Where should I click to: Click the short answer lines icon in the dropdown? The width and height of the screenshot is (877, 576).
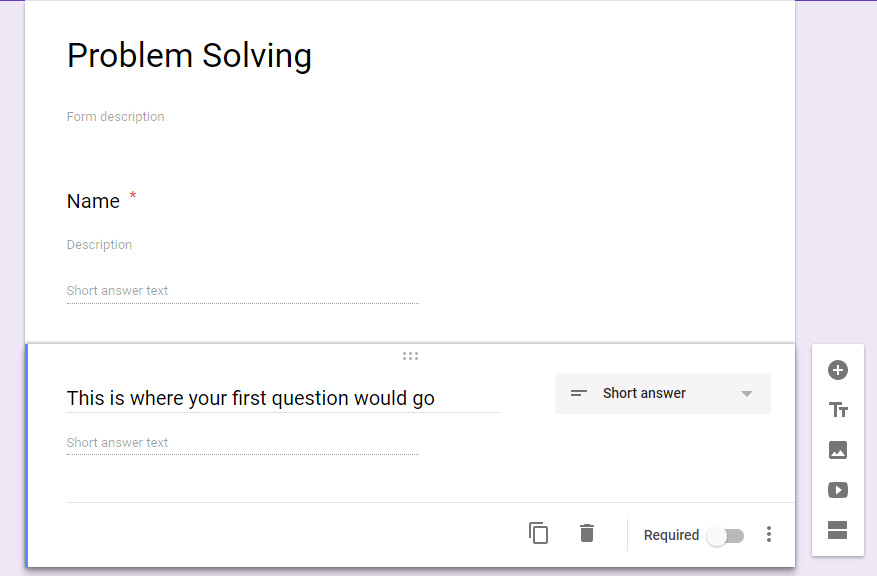(578, 393)
